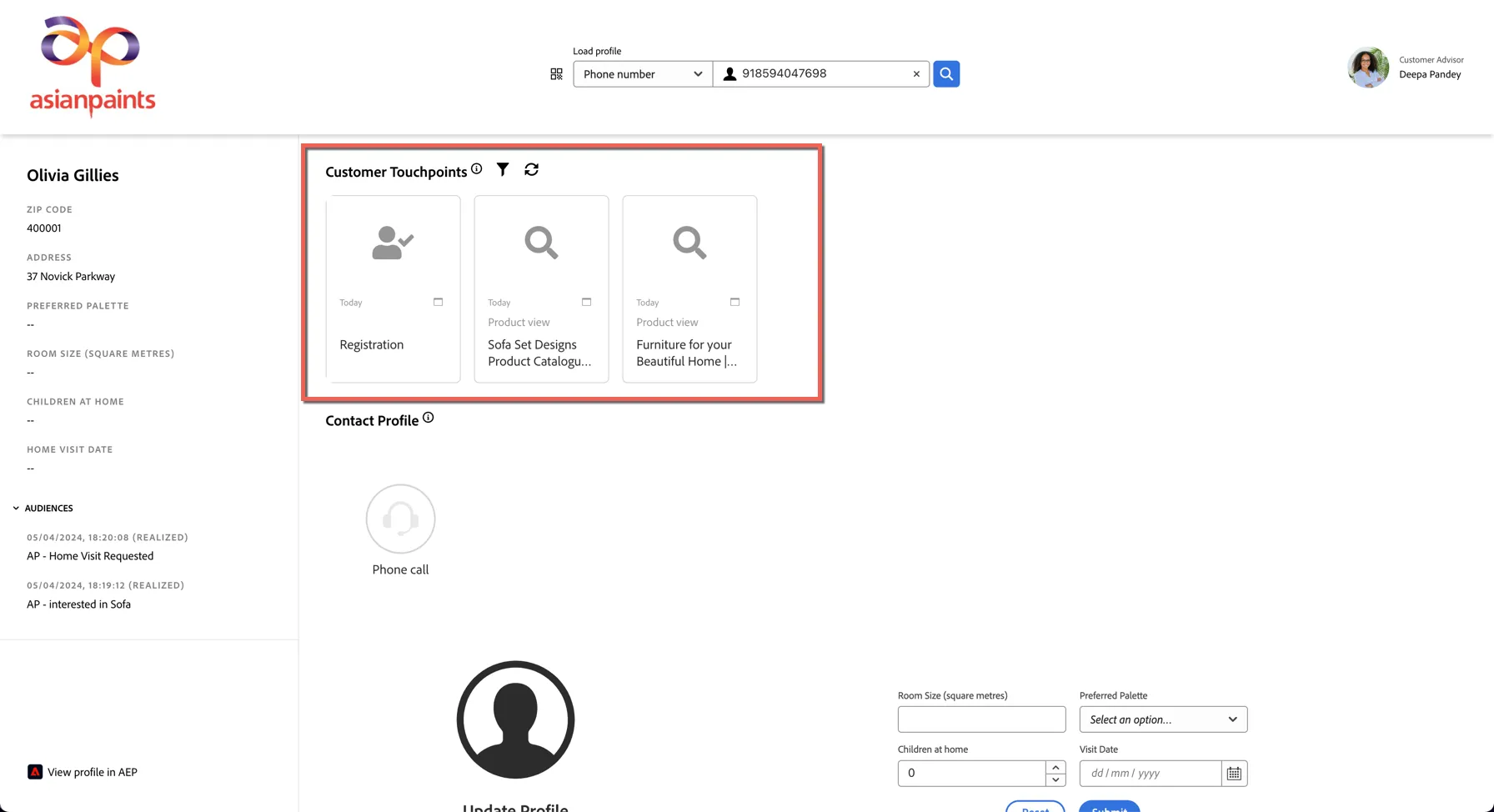Refresh the customer touchpoints

coord(531,169)
